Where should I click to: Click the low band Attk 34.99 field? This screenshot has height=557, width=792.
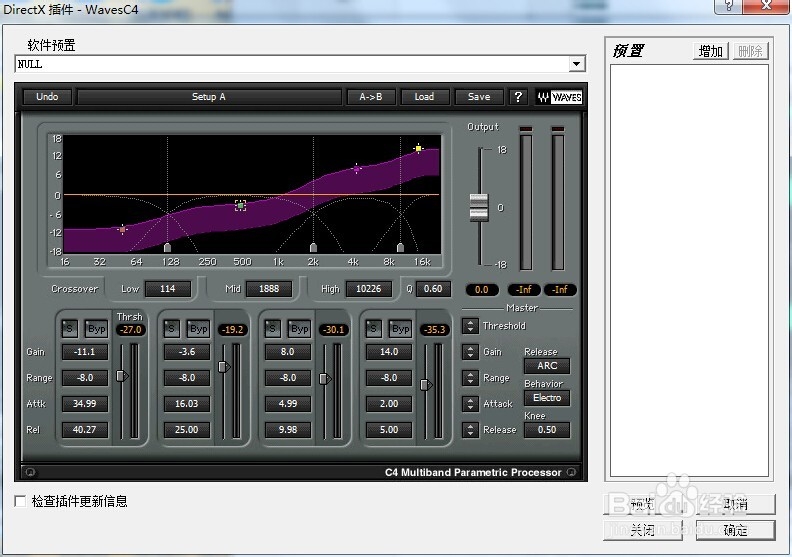pyautogui.click(x=85, y=403)
